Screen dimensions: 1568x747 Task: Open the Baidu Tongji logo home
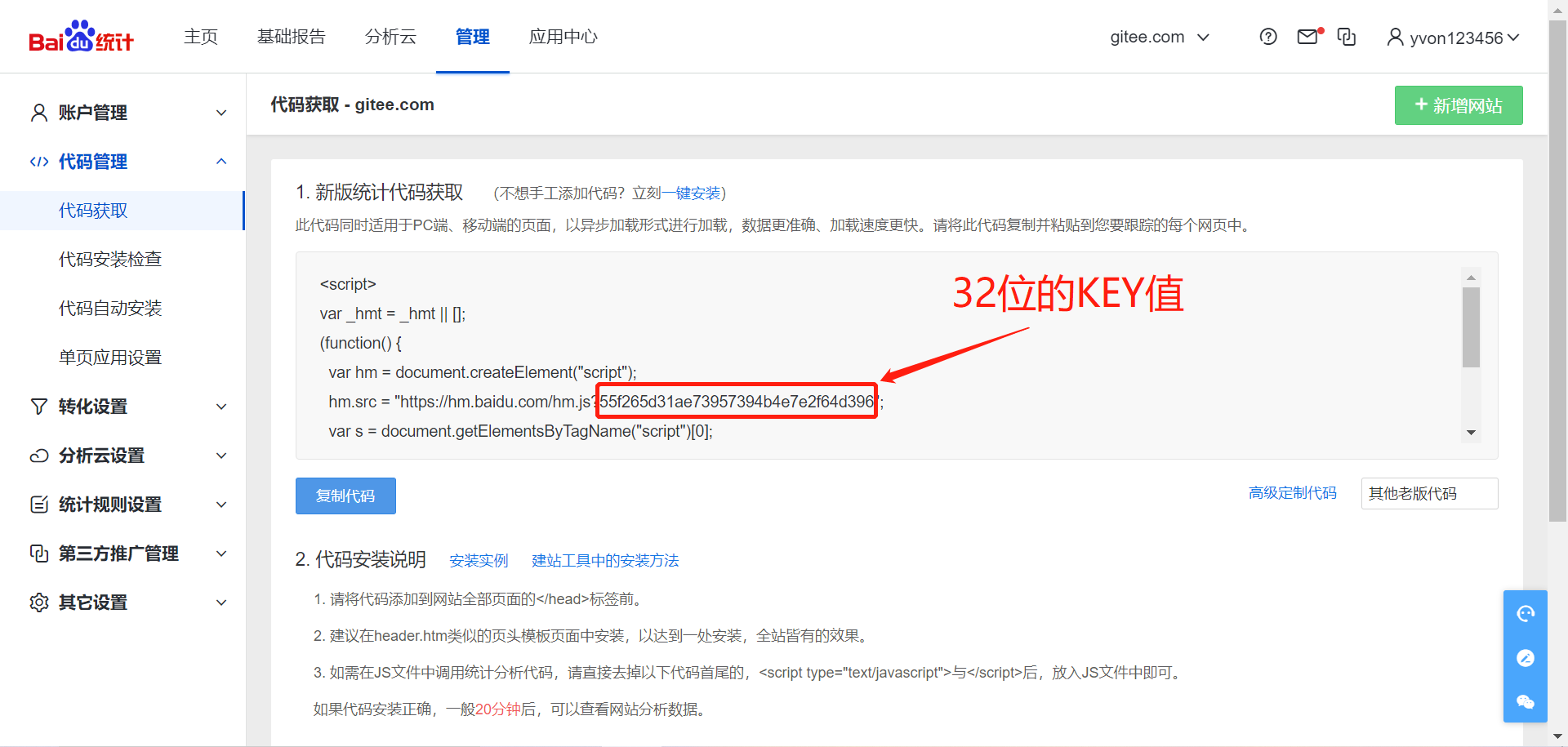(x=81, y=37)
